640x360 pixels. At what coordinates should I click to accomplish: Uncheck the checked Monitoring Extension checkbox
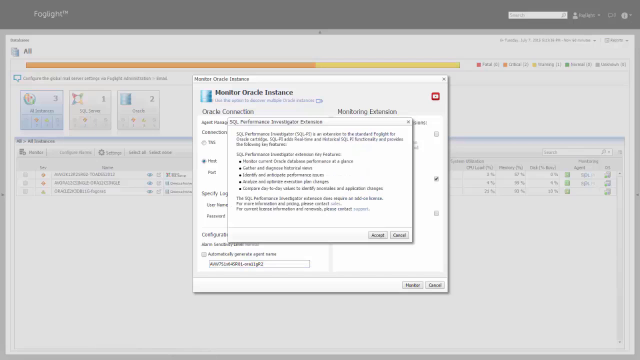coord(436,179)
